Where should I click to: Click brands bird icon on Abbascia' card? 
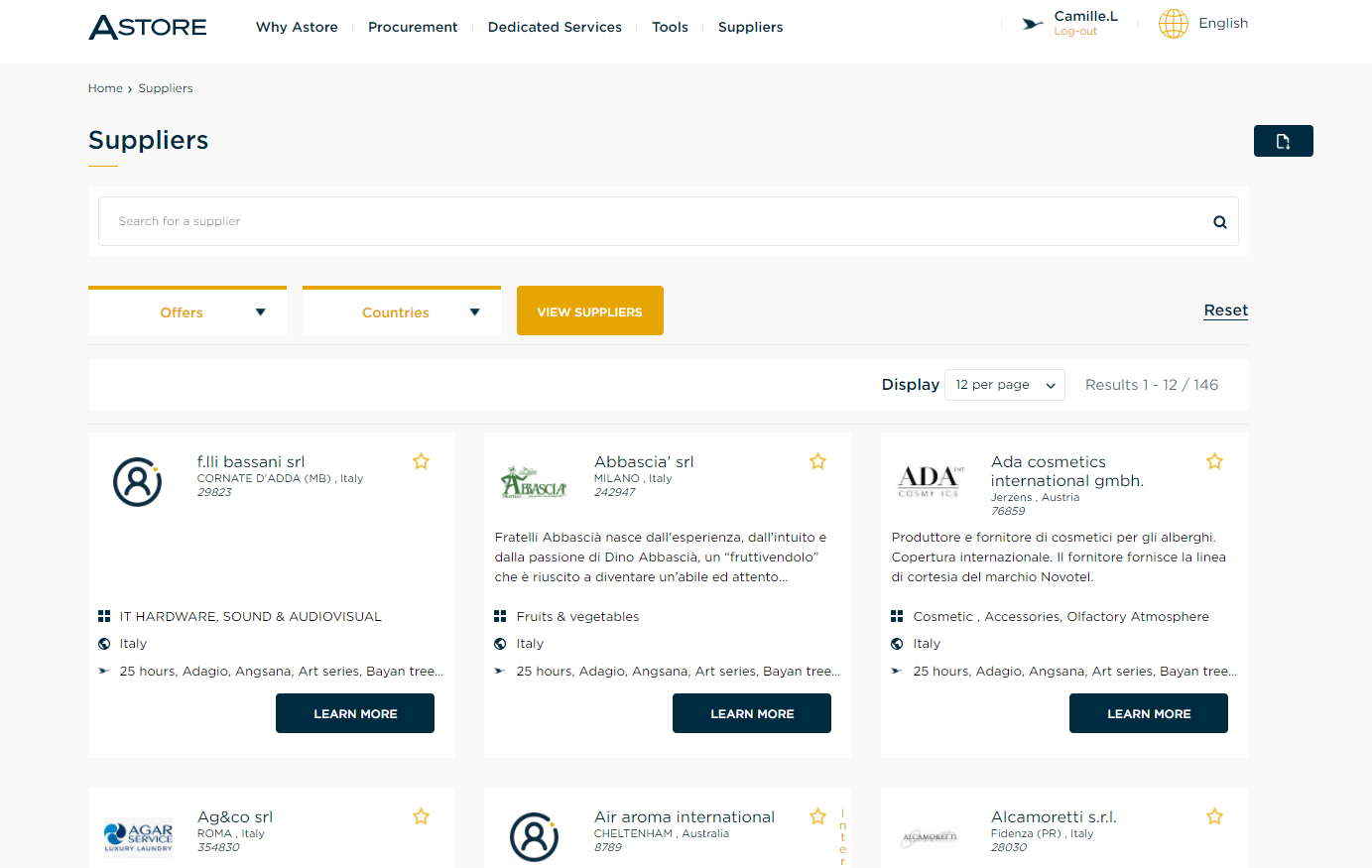click(500, 671)
